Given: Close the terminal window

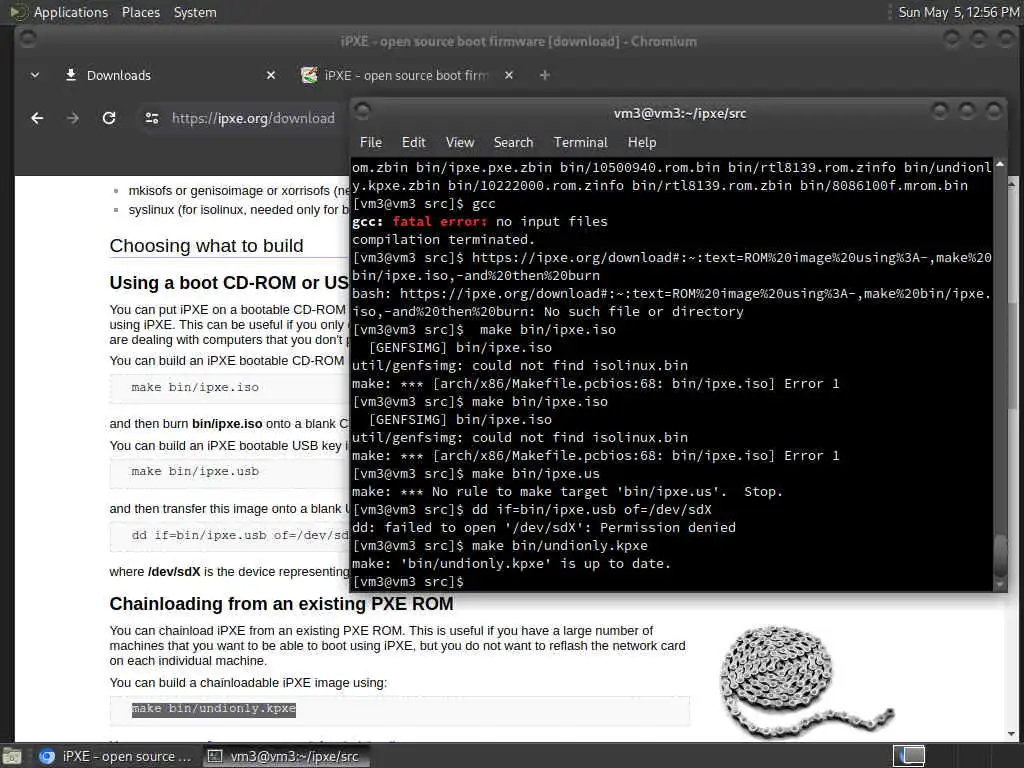Looking at the screenshot, I should click(993, 110).
